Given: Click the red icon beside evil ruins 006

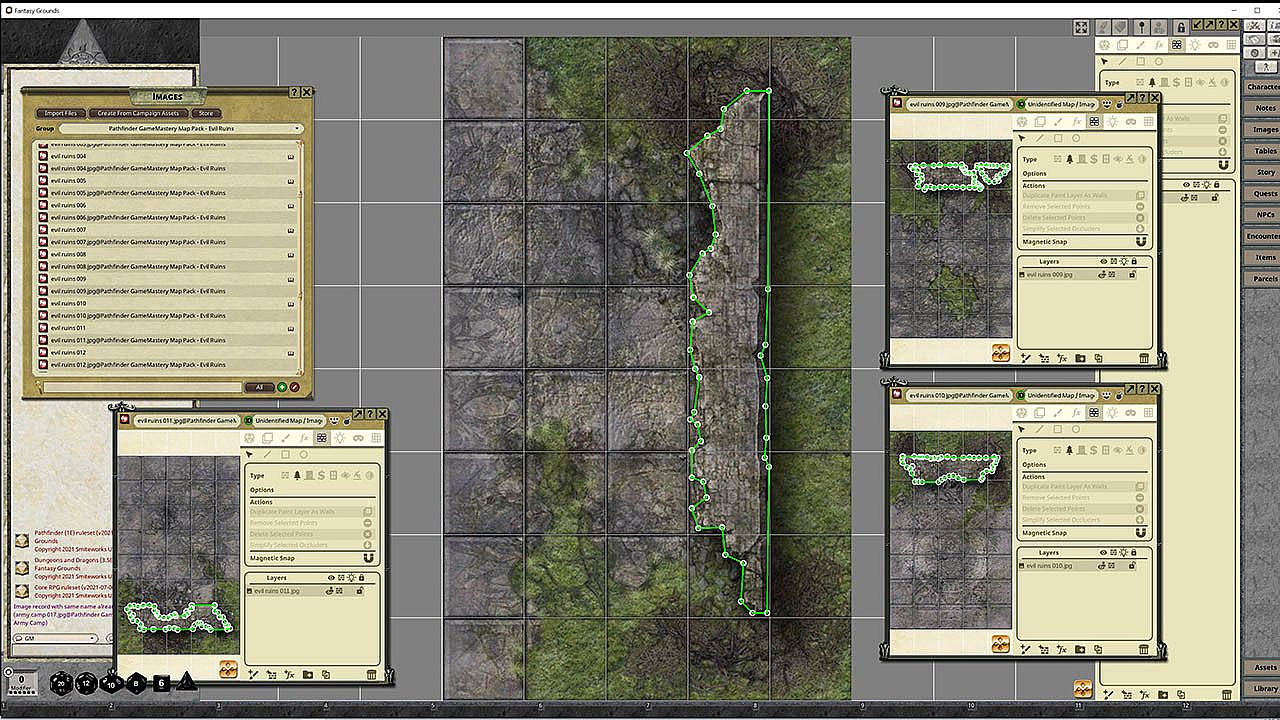Looking at the screenshot, I should [x=43, y=205].
